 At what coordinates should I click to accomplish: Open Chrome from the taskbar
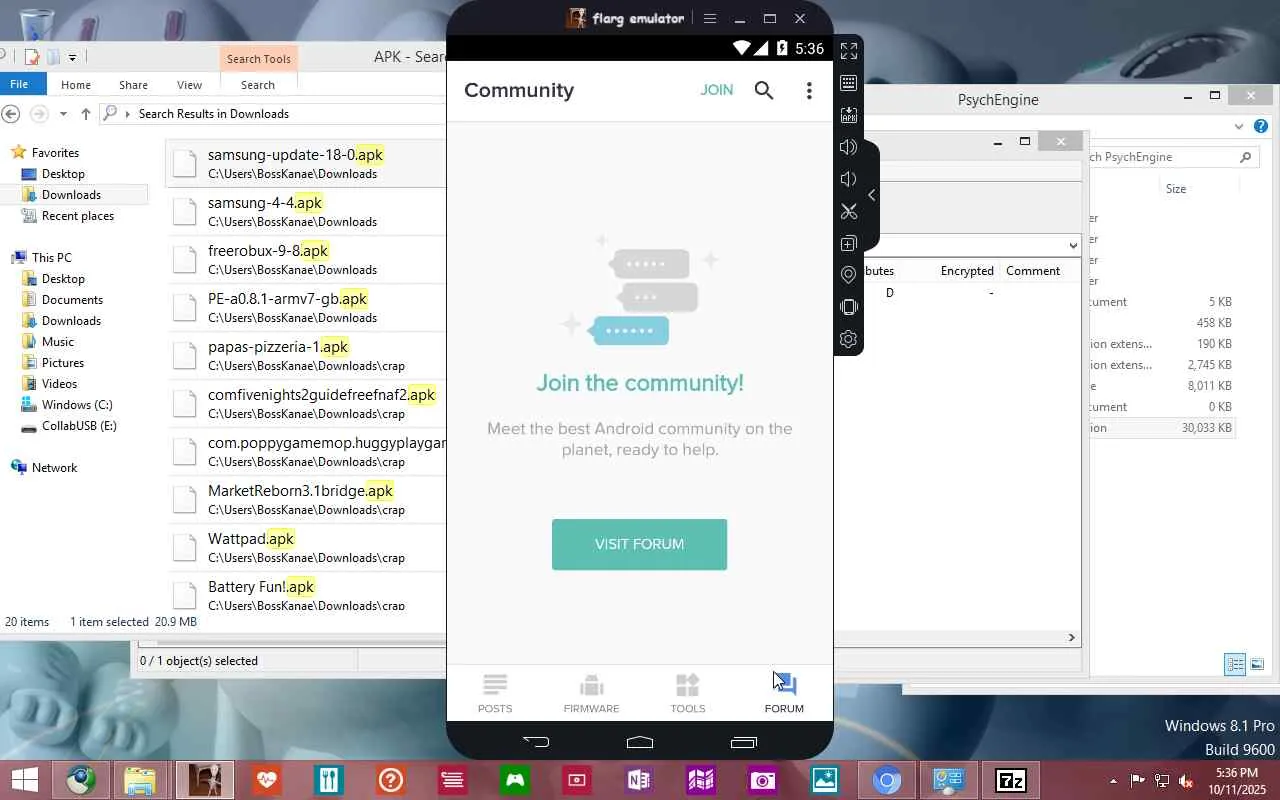[887, 780]
